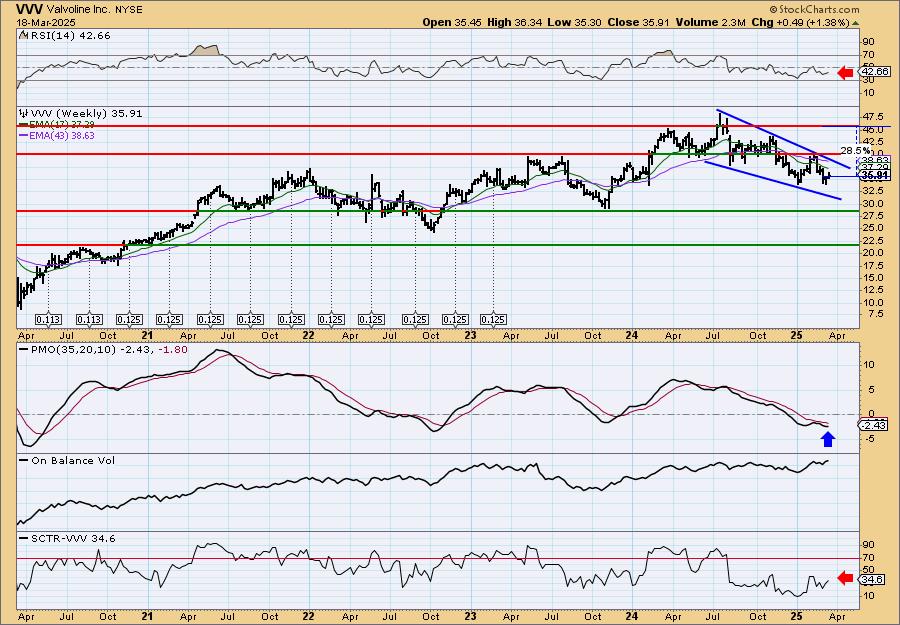Screen dimensions: 900x625
Task: Click the 90 label on RSI axis
Action: point(868,42)
